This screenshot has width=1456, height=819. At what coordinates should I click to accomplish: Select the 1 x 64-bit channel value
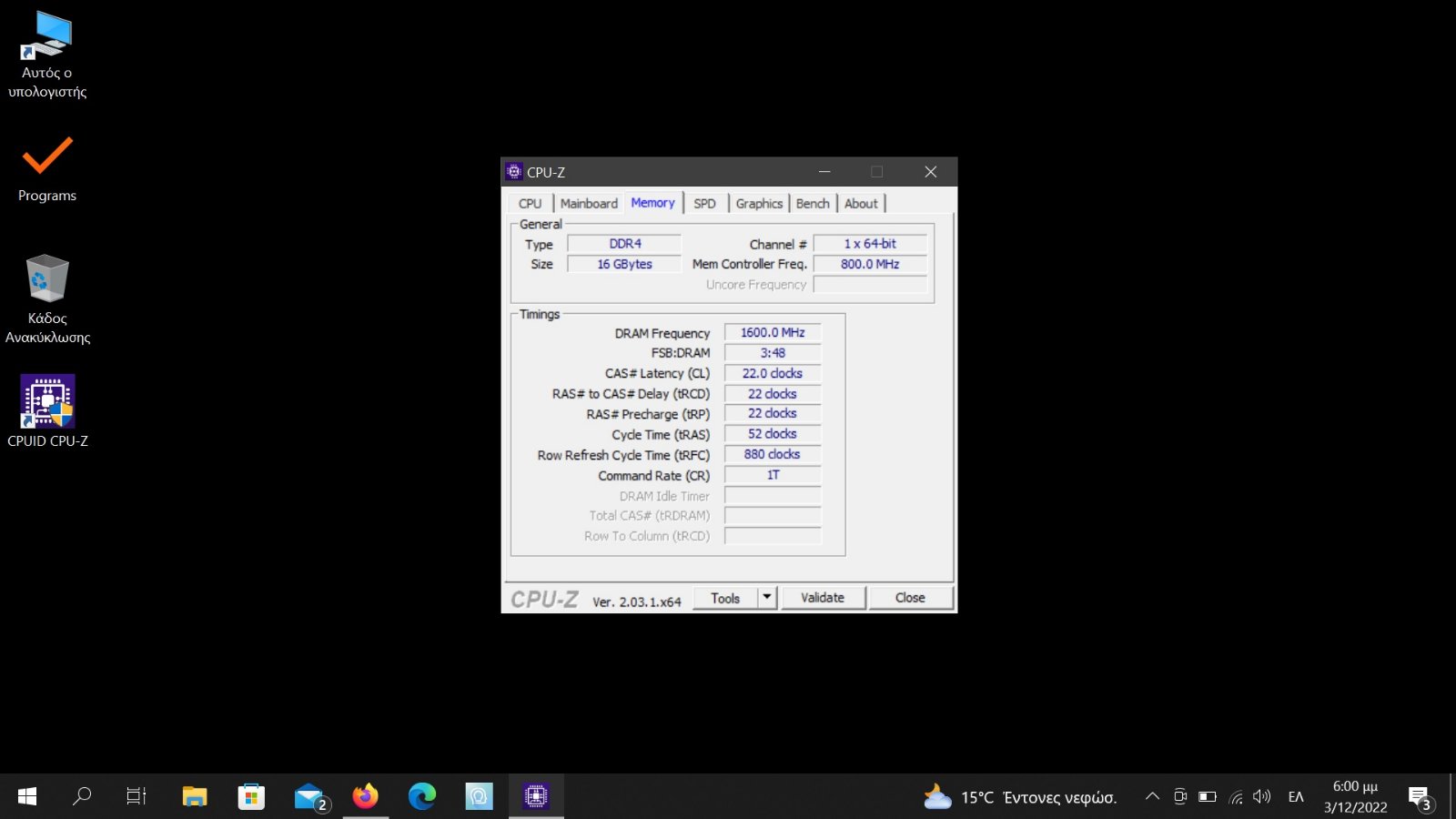coord(870,244)
